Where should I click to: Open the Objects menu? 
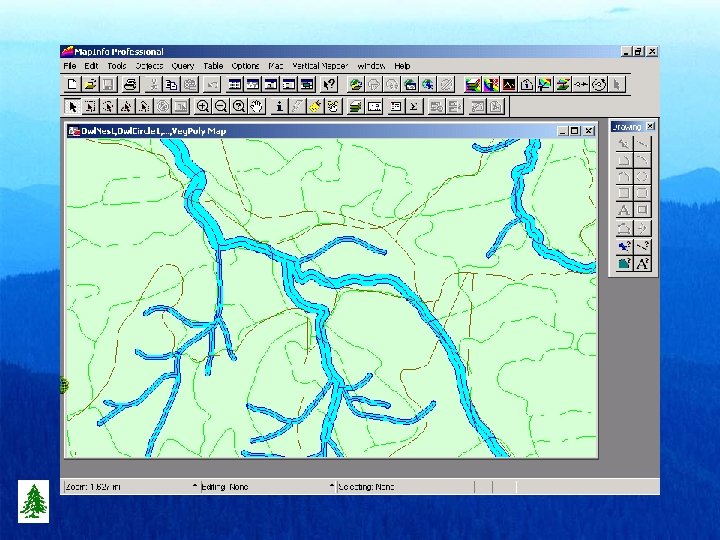(149, 66)
